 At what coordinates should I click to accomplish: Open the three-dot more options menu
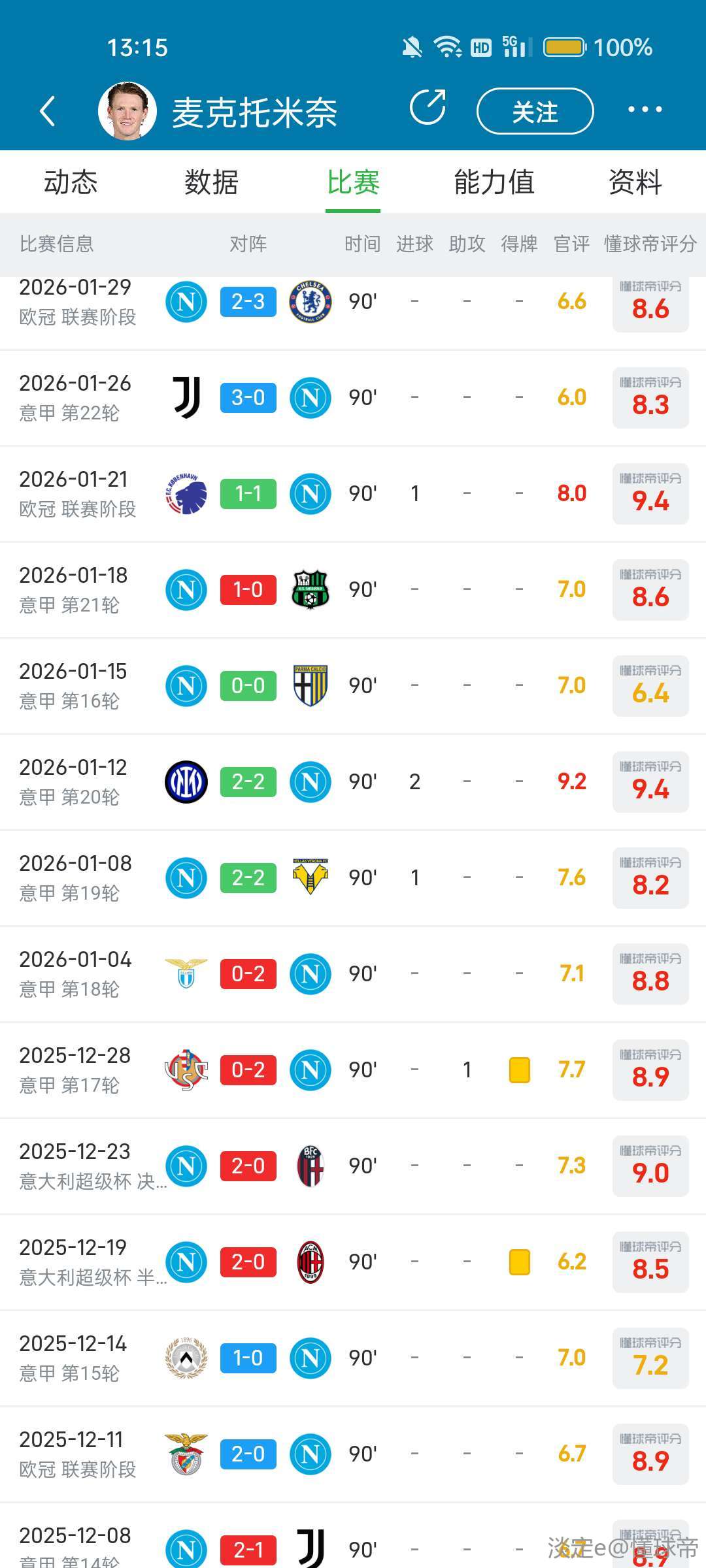tap(645, 110)
